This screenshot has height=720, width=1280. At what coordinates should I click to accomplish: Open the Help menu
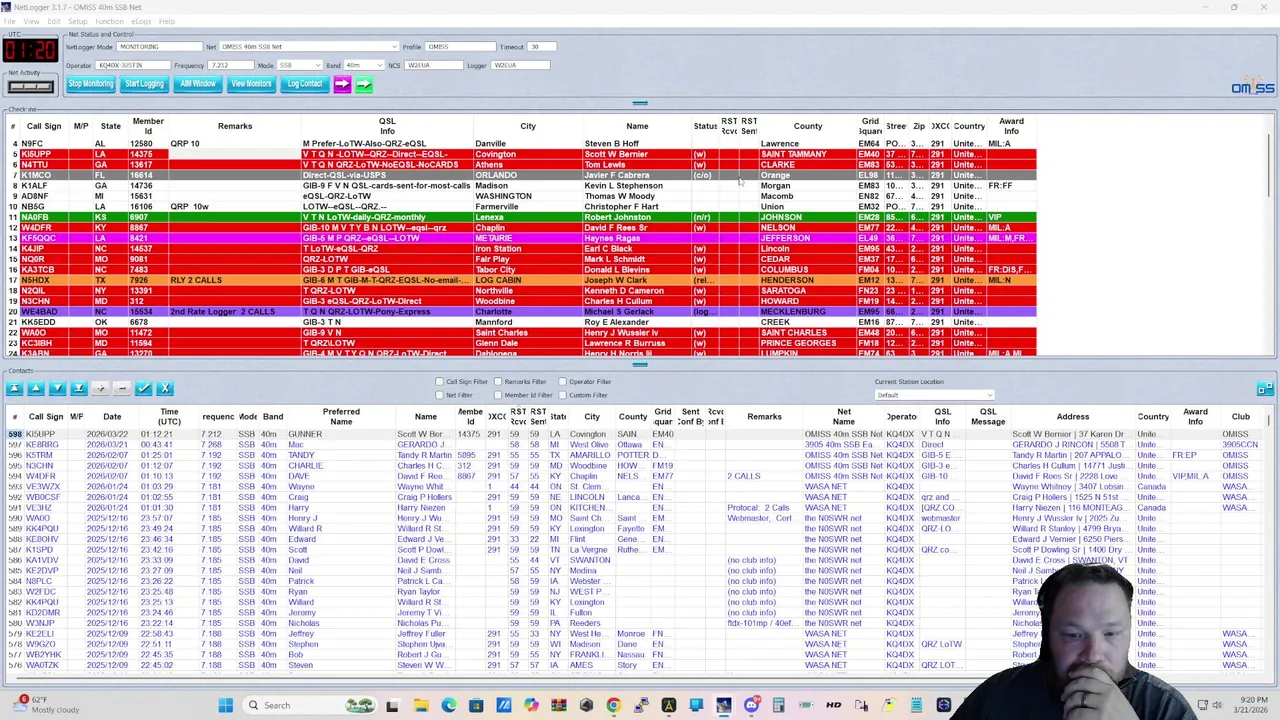pyautogui.click(x=166, y=21)
